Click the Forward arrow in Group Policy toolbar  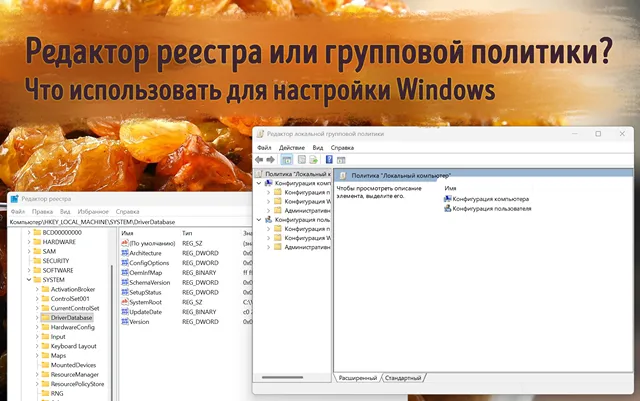pos(270,159)
